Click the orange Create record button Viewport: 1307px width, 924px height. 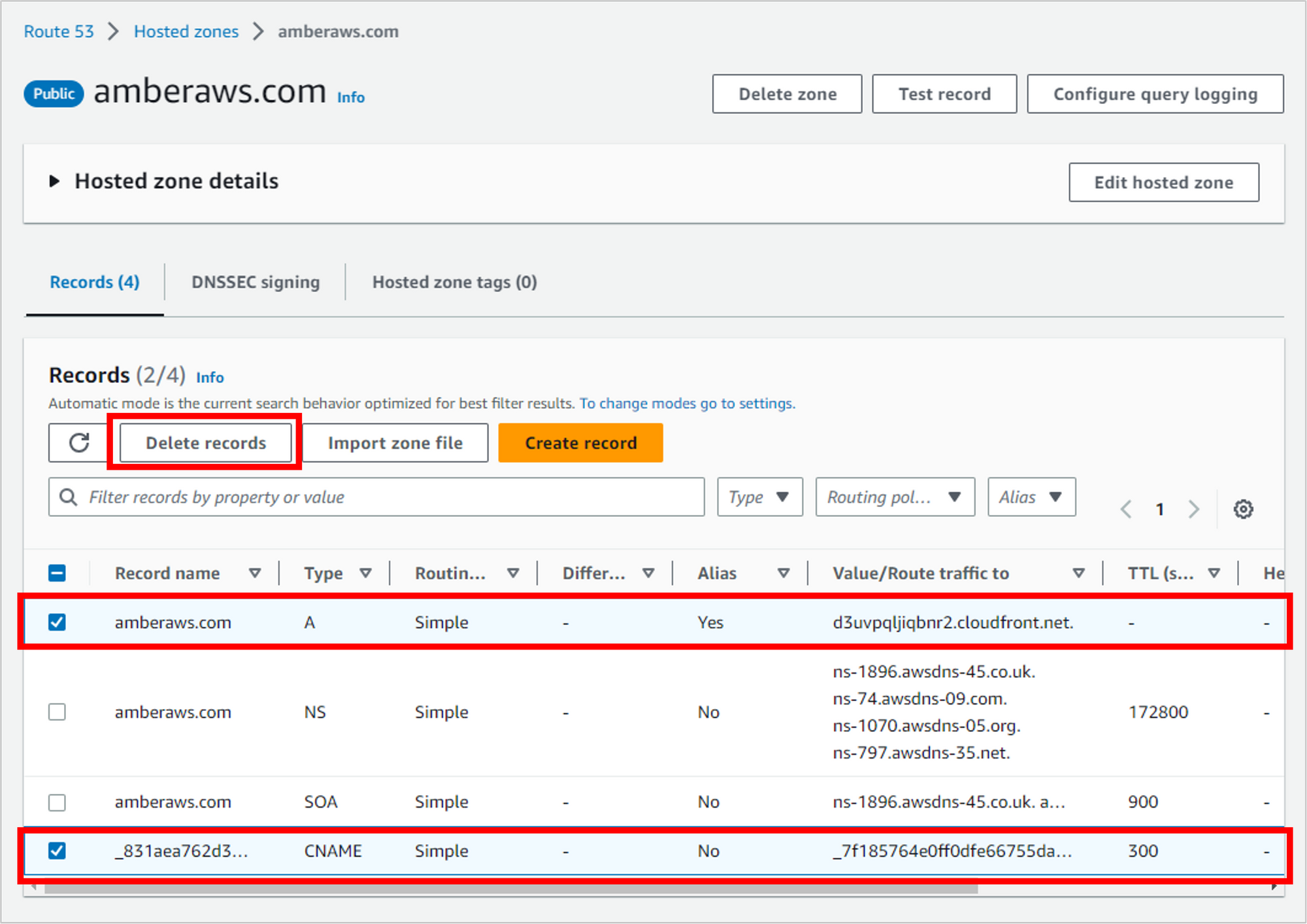pyautogui.click(x=581, y=443)
